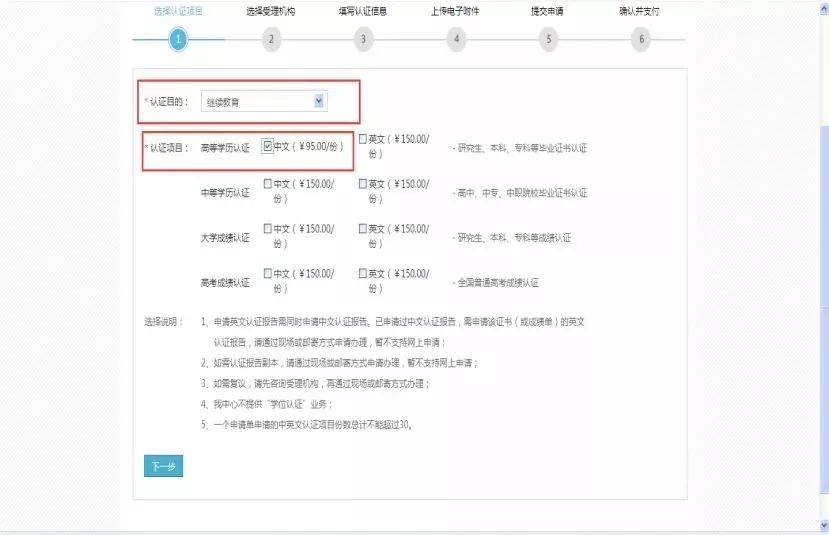Select the 认证目的 combo box showing 继续教育
829x535 pixels.
point(264,102)
